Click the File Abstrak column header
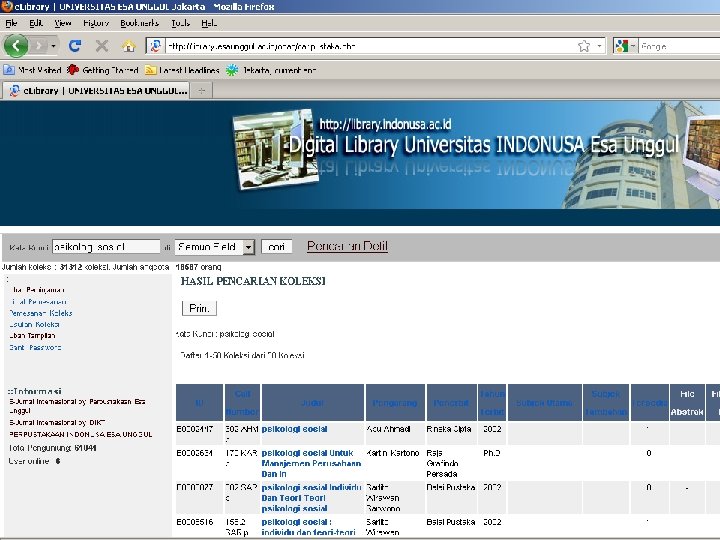This screenshot has height=540, width=720. [687, 403]
